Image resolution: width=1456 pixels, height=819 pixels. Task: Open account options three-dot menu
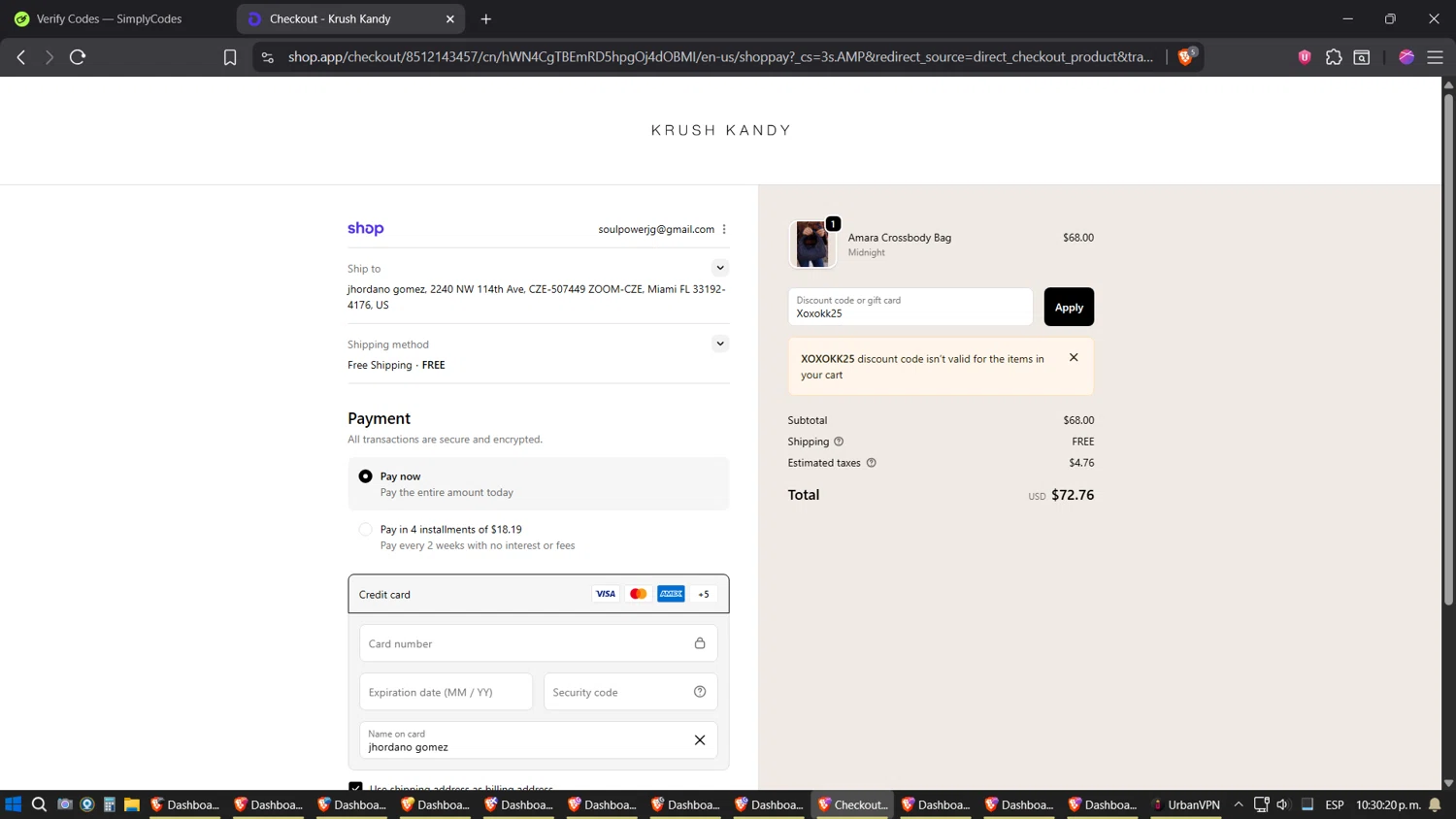point(724,229)
